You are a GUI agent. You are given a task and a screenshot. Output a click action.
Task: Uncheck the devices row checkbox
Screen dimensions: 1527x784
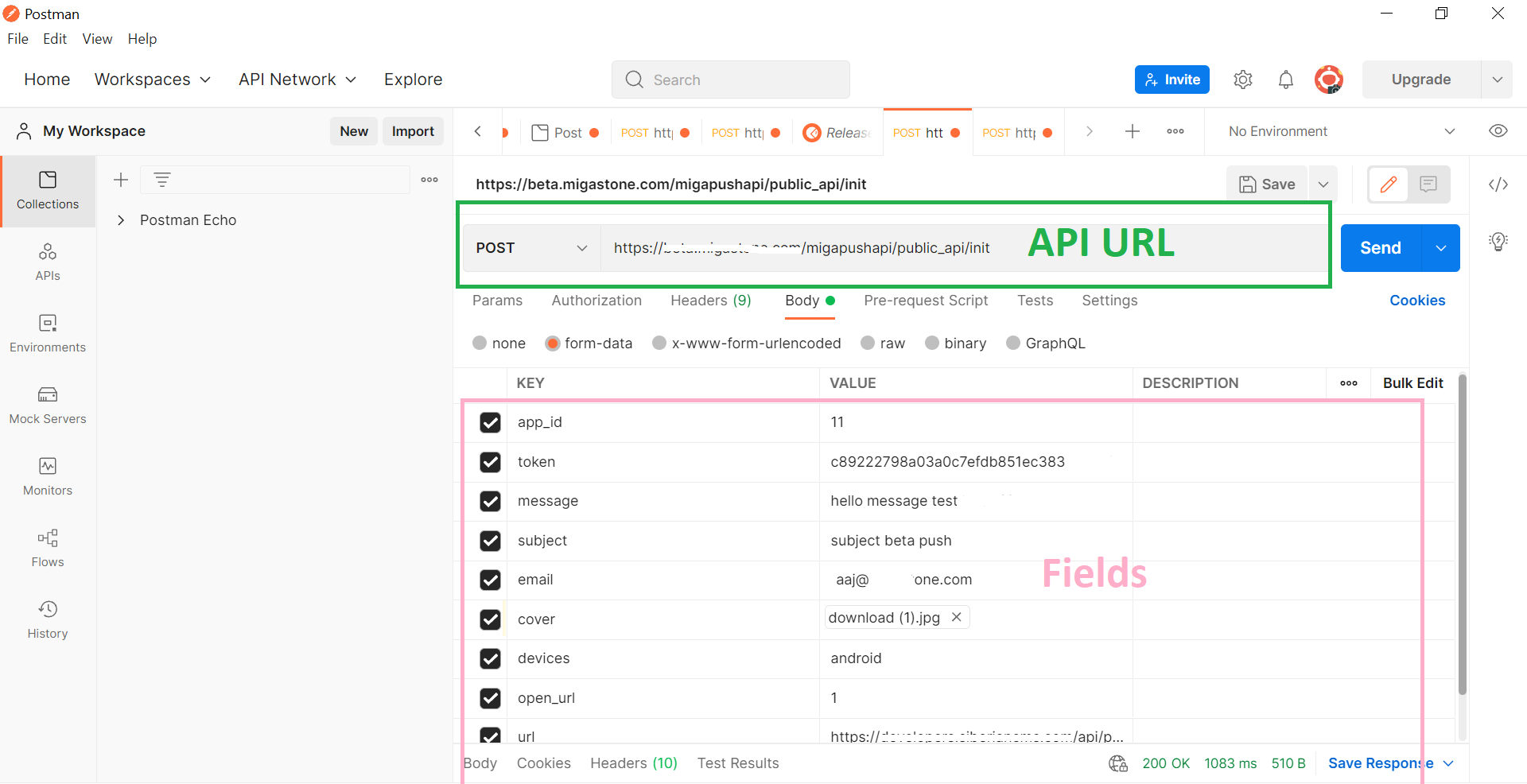(x=491, y=658)
